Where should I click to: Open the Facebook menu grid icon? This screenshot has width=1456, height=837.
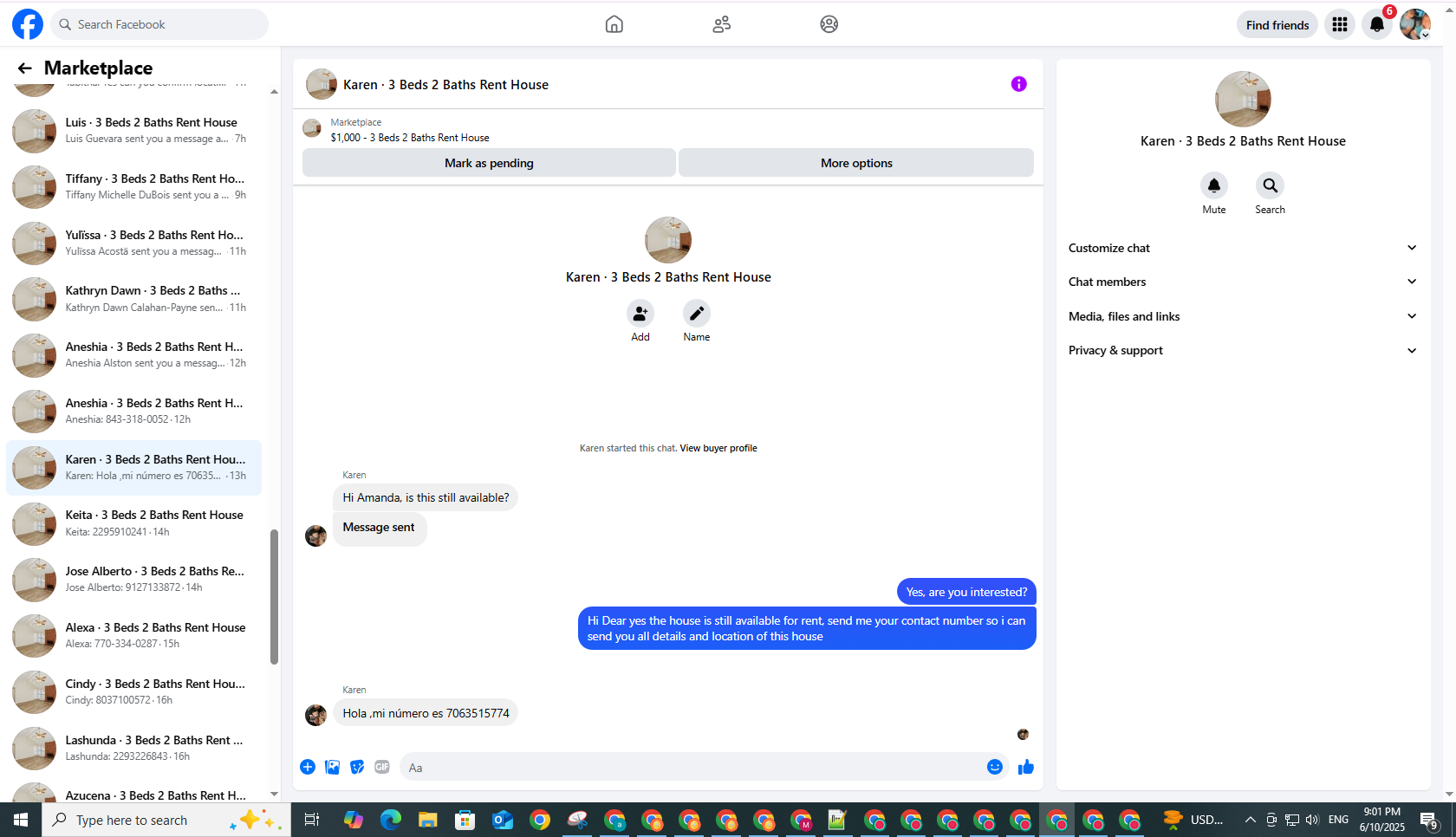click(1340, 24)
